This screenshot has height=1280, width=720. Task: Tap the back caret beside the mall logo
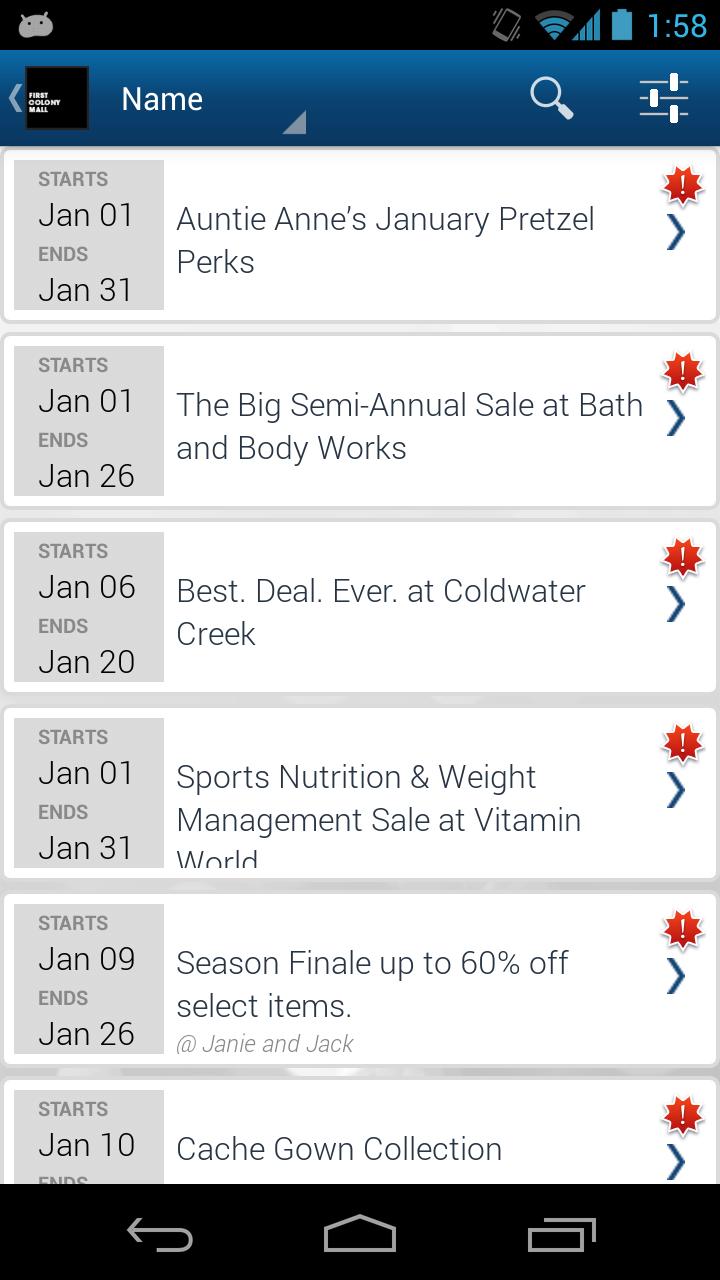pos(14,98)
